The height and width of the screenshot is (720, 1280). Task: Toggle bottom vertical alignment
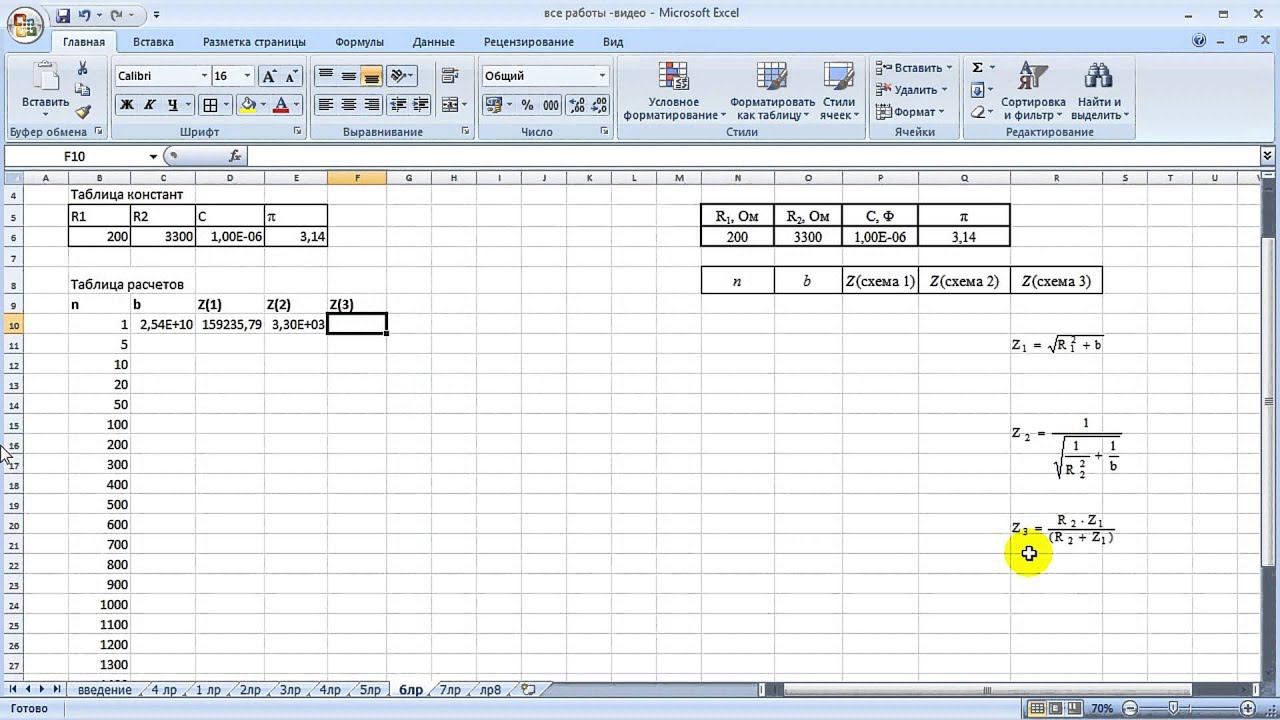371,76
